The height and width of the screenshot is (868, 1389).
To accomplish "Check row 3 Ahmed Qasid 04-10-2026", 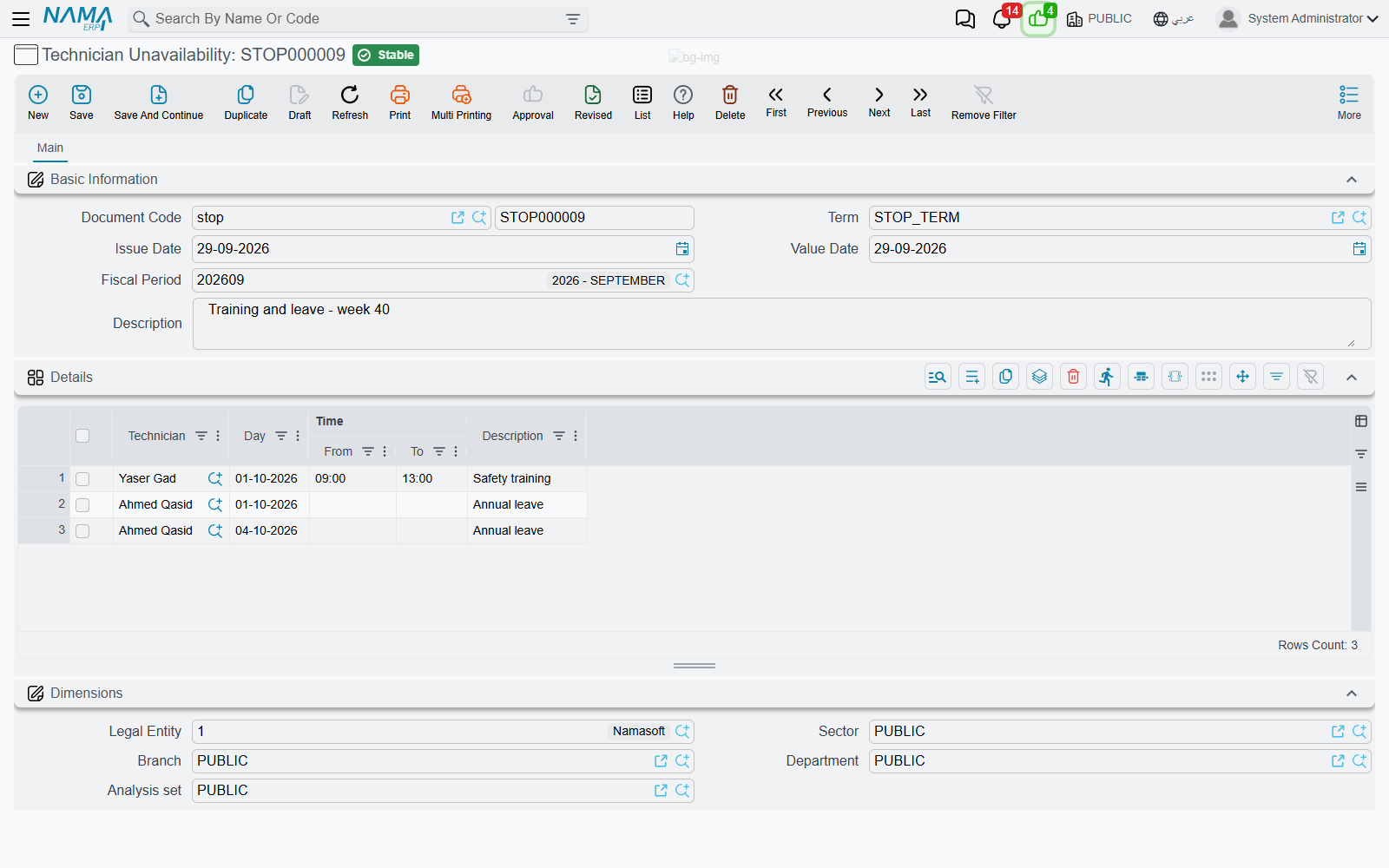I will [x=82, y=531].
